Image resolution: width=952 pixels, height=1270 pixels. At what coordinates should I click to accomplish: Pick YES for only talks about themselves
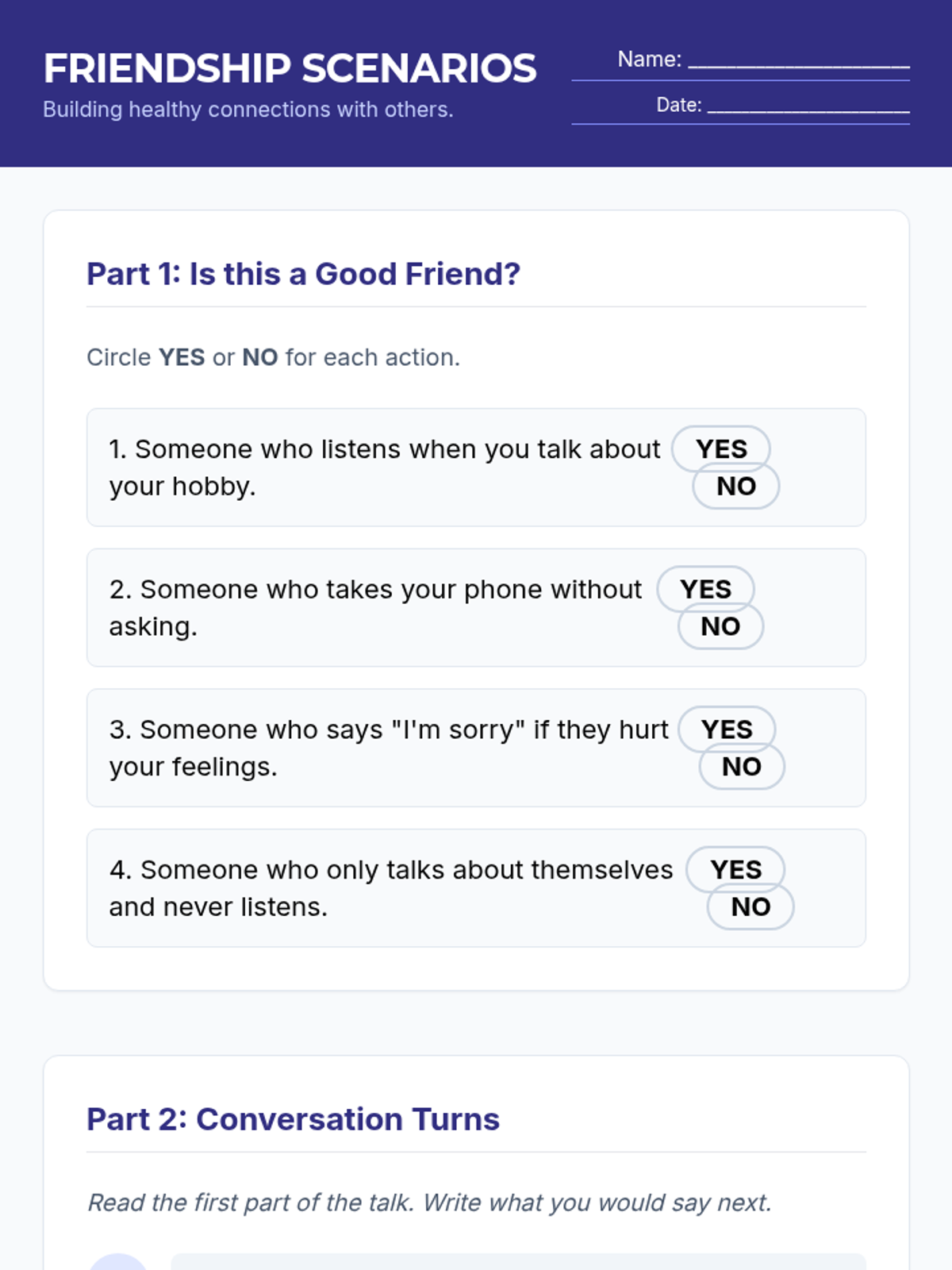click(x=735, y=869)
